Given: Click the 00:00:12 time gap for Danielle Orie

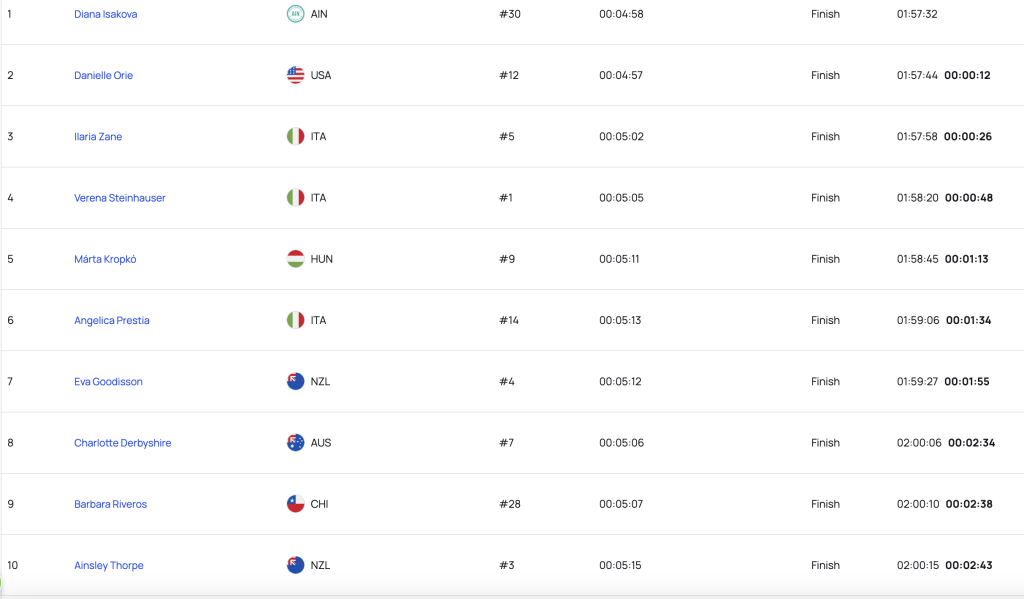Looking at the screenshot, I should [x=967, y=75].
